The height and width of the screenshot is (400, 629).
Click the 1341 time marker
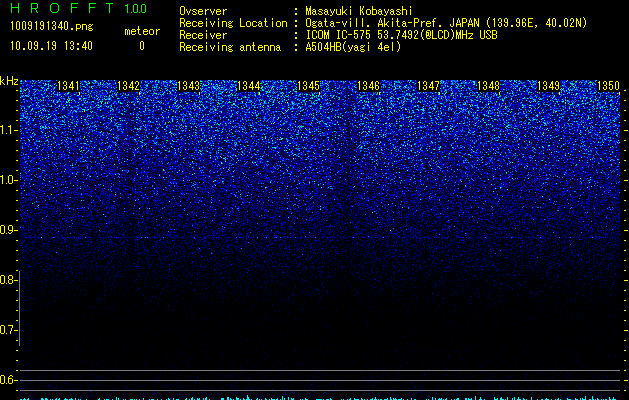coord(69,86)
